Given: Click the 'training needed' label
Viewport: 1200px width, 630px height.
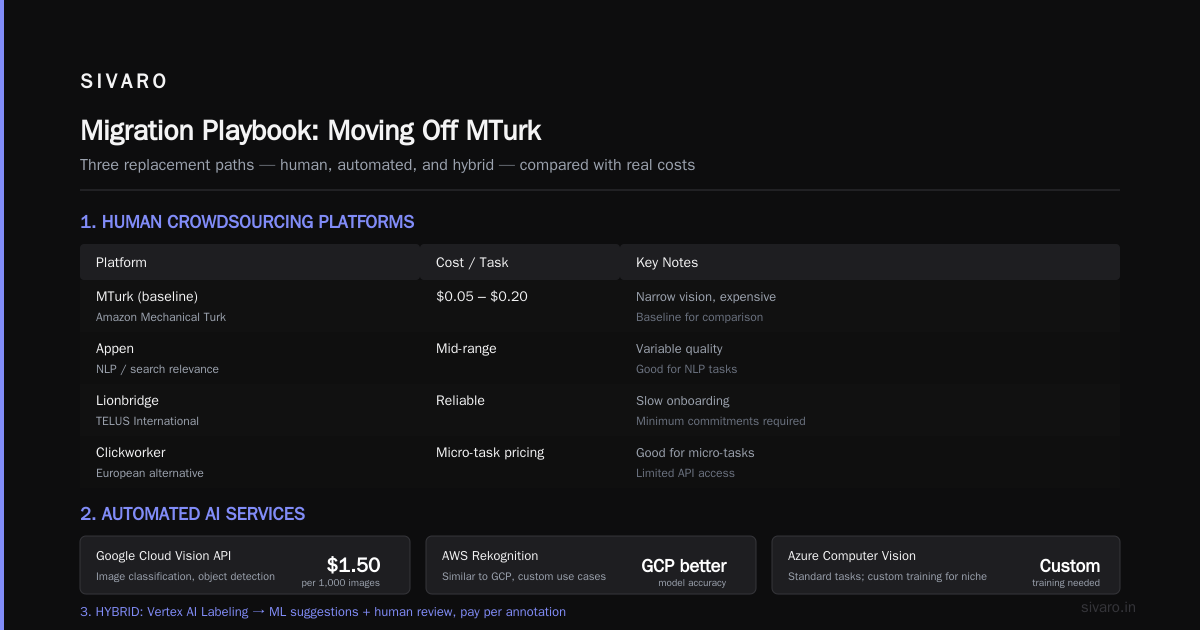Looking at the screenshot, I should coord(1066,583).
